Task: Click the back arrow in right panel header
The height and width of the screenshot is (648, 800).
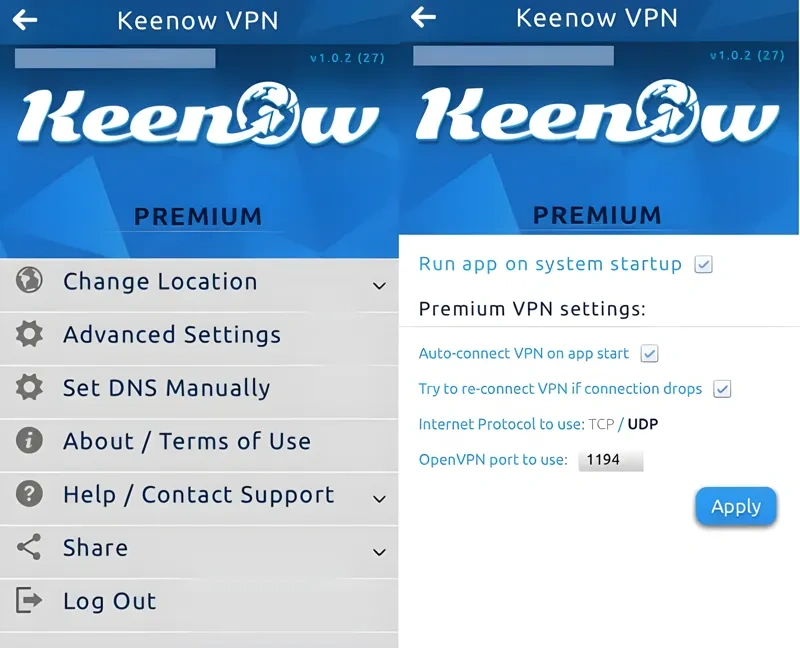Action: (x=423, y=17)
